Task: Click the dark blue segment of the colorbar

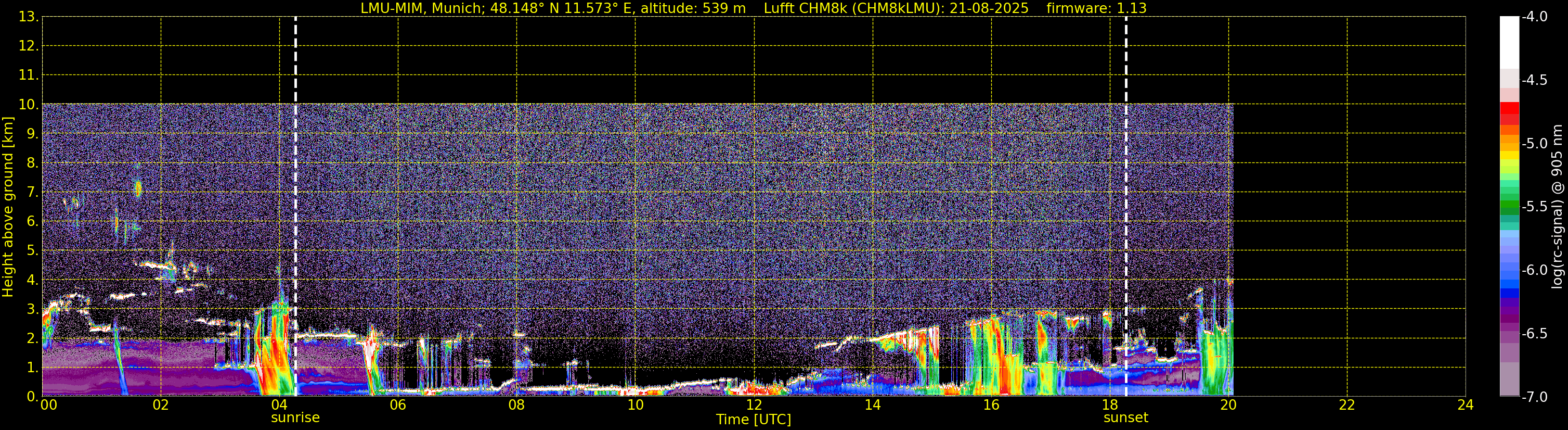Action: 1509,293
